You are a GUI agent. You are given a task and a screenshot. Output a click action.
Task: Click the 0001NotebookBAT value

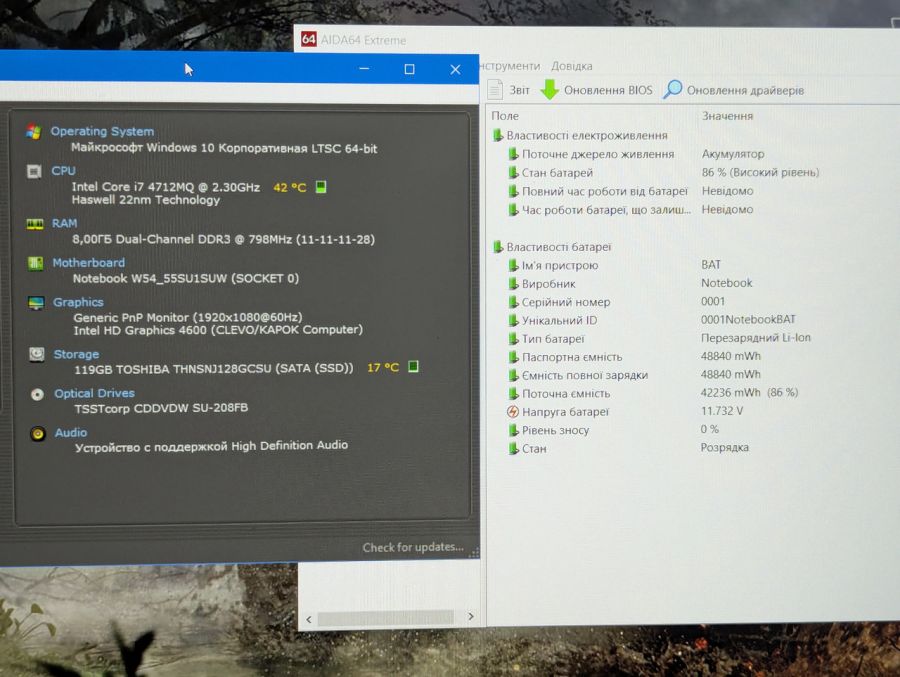coord(748,320)
